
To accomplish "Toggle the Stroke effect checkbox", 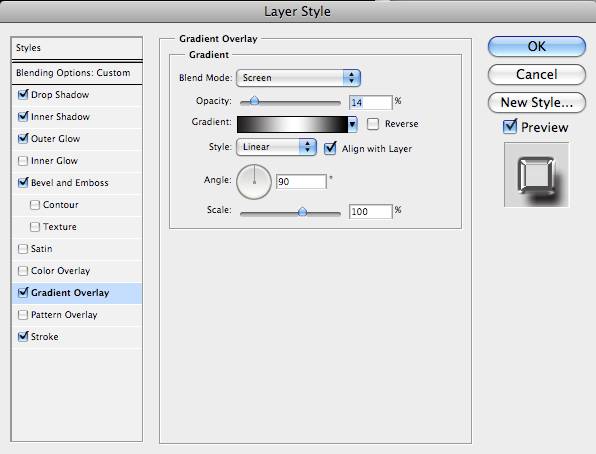I will (23, 337).
